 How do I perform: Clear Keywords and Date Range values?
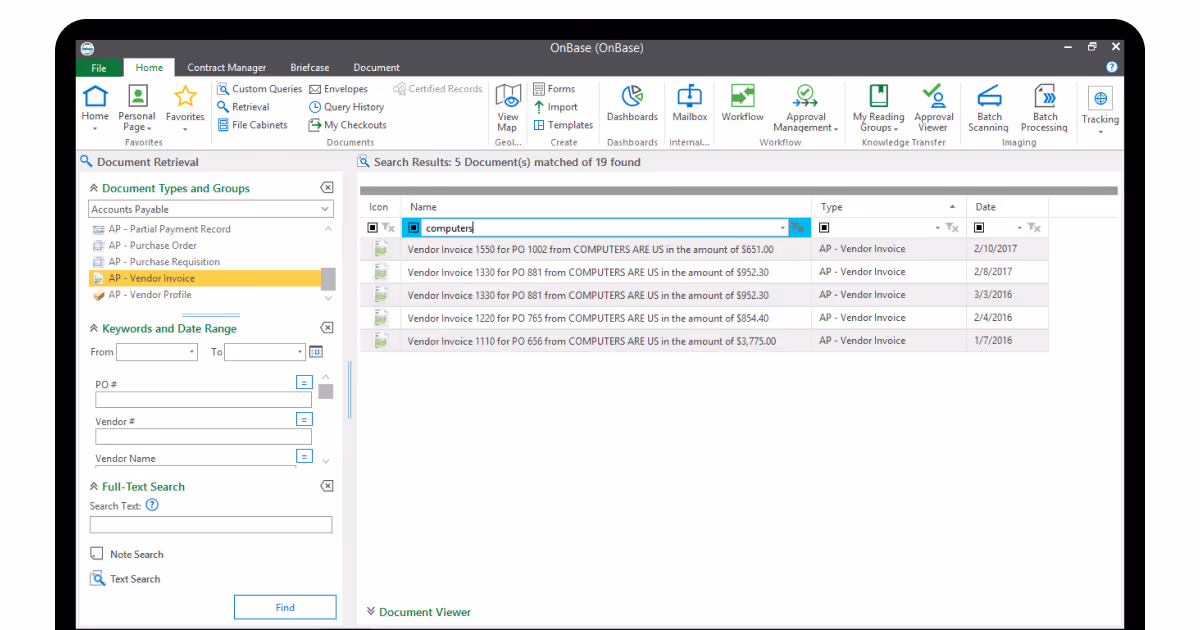click(x=326, y=328)
